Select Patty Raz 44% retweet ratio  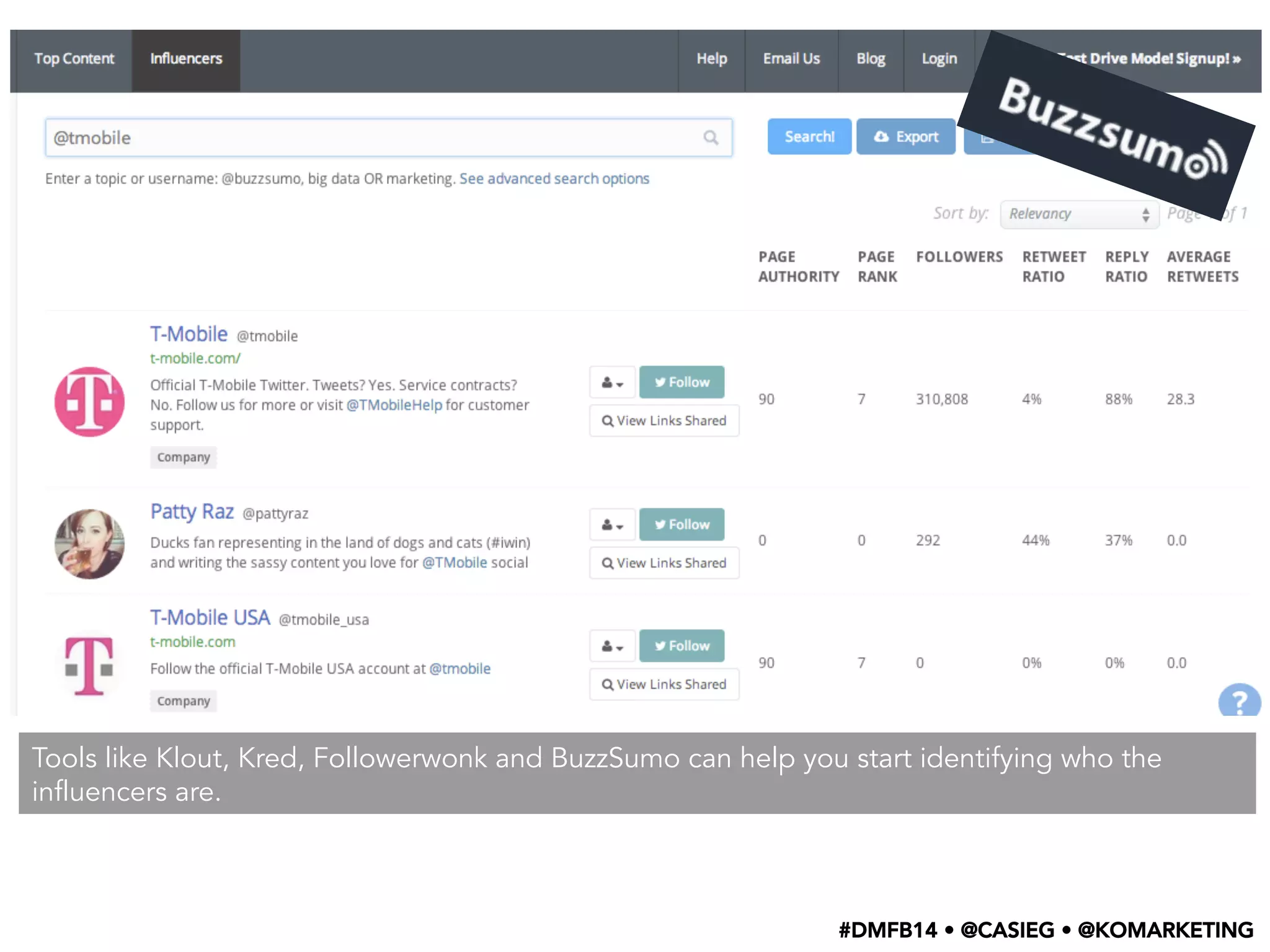tap(1036, 540)
